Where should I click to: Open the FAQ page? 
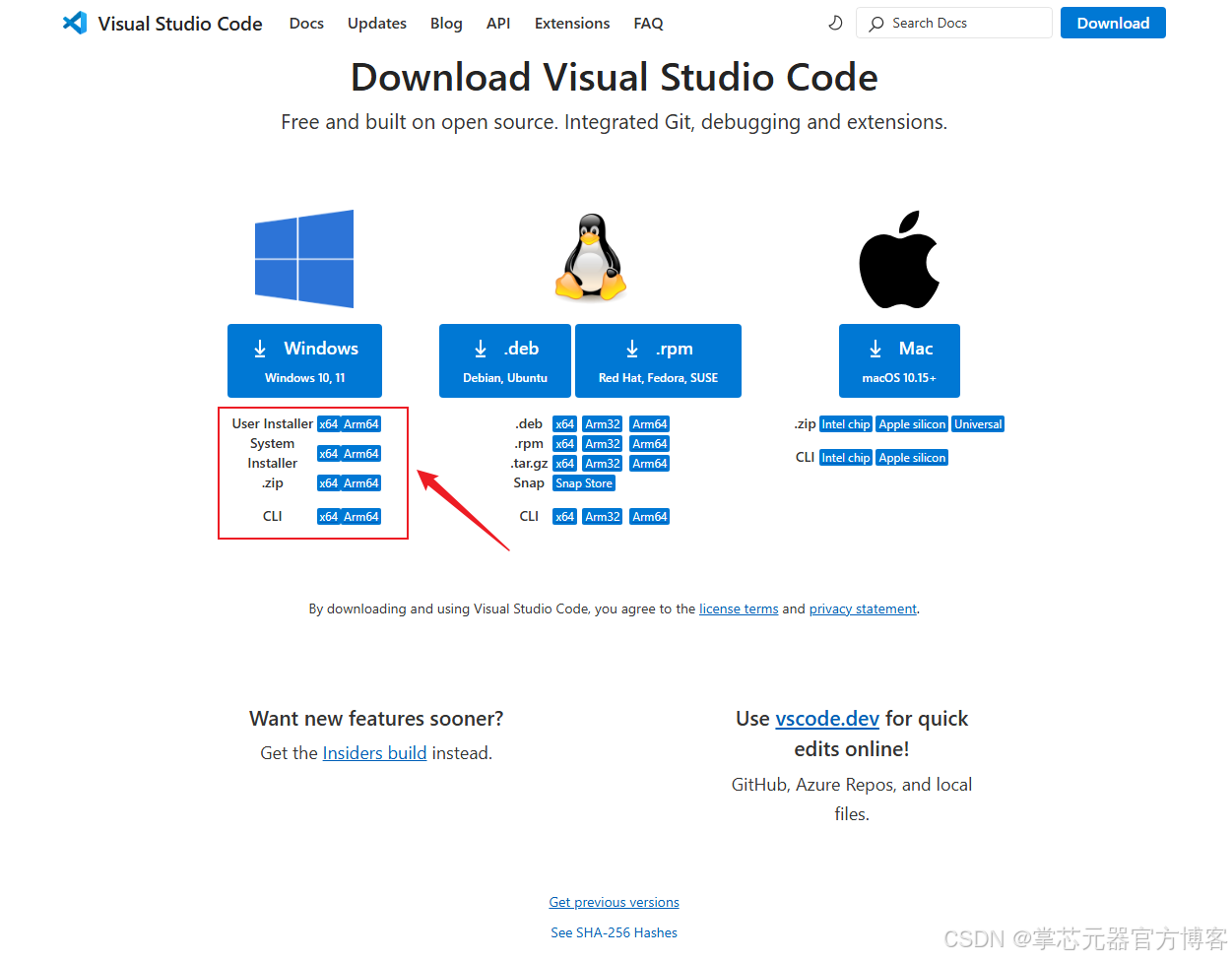point(648,23)
